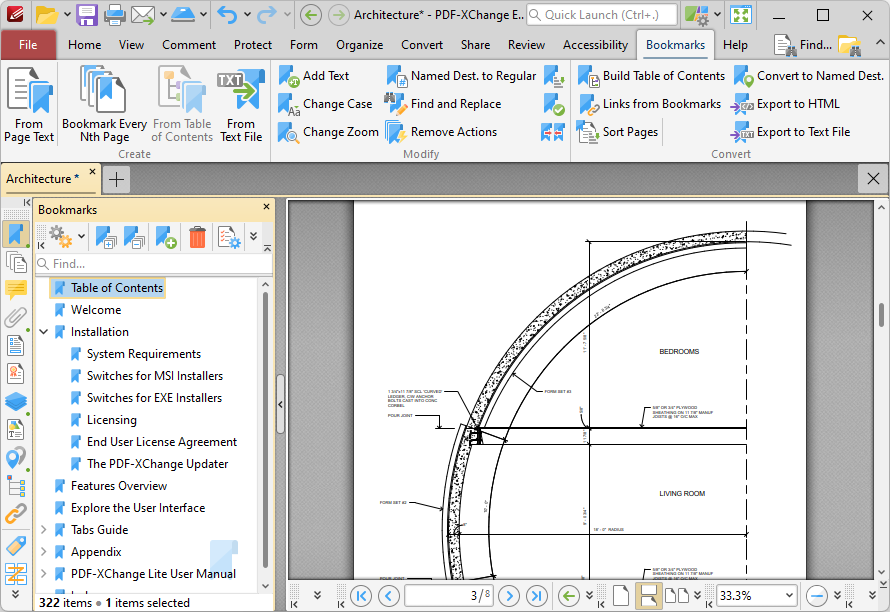890x612 pixels.
Task: Open Layers pane from left sidebar
Action: point(16,401)
